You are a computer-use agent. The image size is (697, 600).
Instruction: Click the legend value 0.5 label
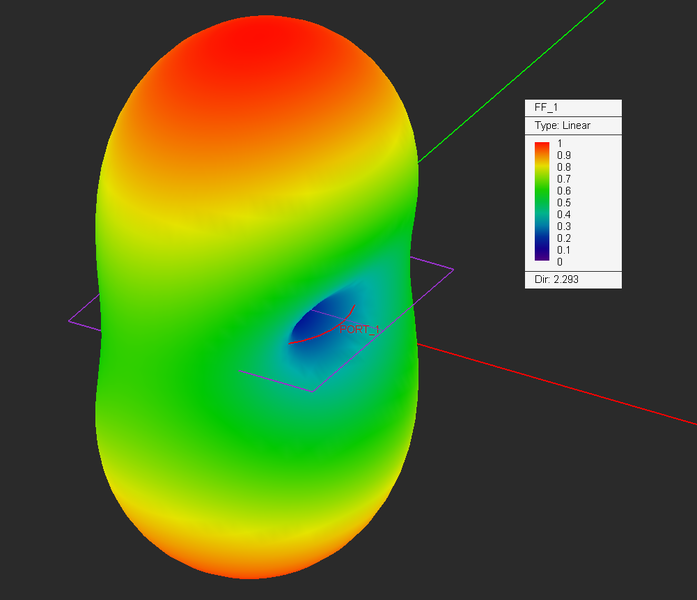point(564,203)
